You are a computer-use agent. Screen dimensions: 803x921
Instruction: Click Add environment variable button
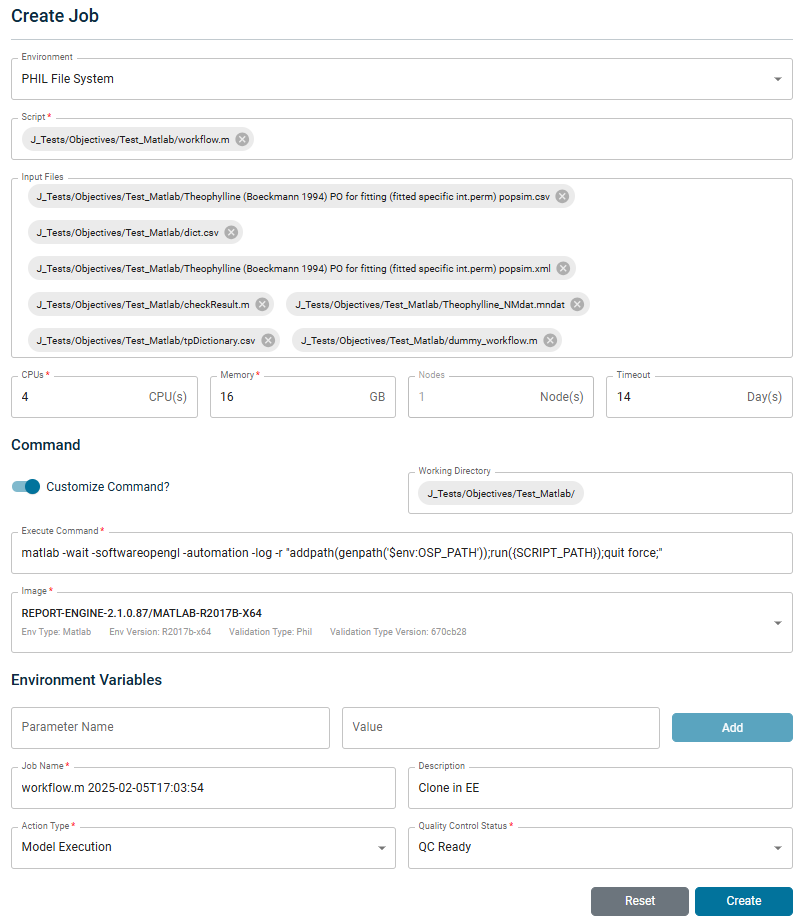click(732, 728)
